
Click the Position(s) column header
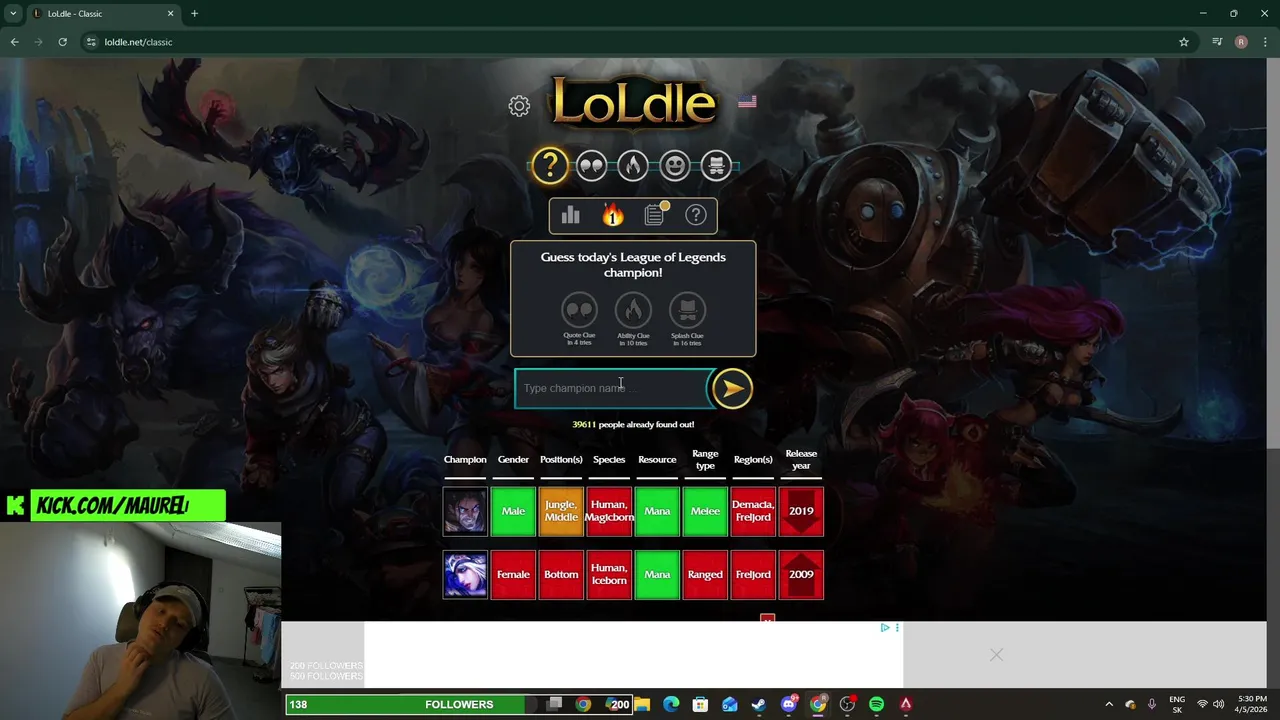click(x=561, y=460)
